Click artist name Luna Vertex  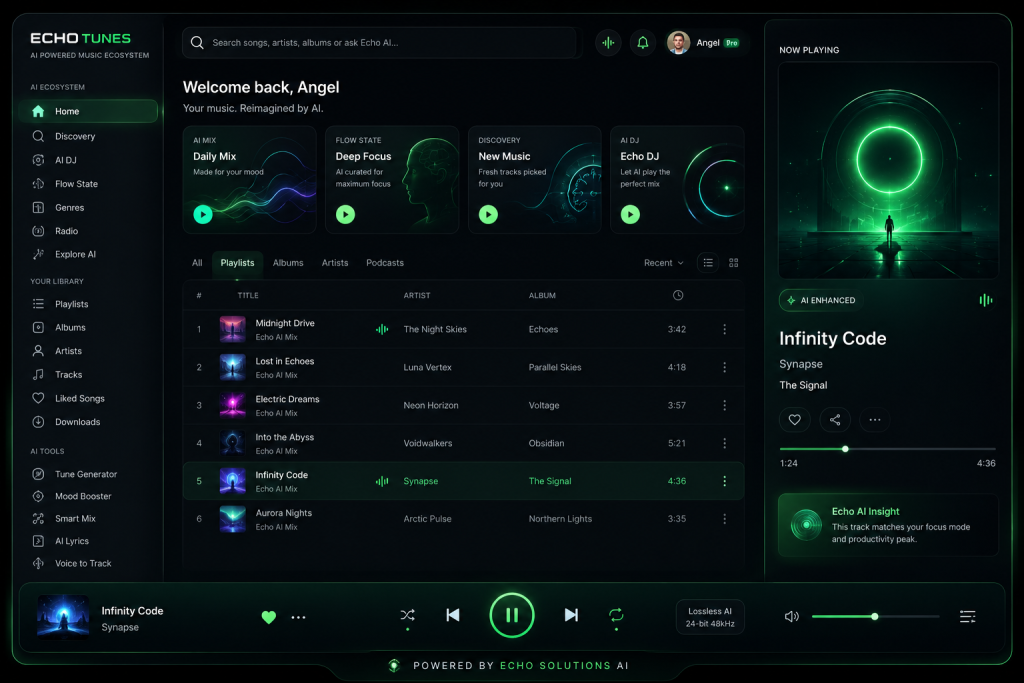coord(427,368)
